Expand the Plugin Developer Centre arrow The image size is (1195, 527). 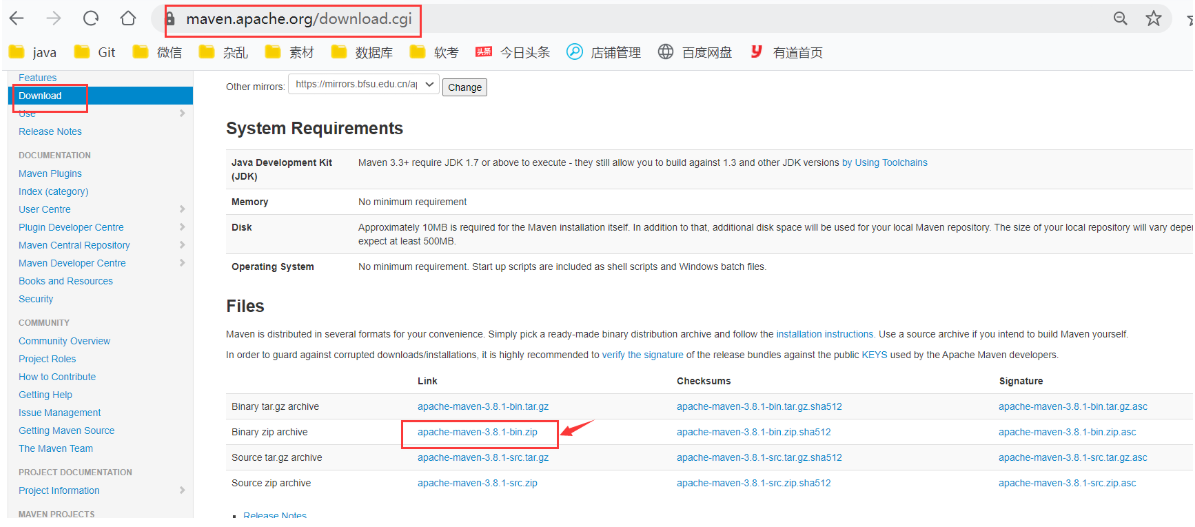click(x=182, y=227)
